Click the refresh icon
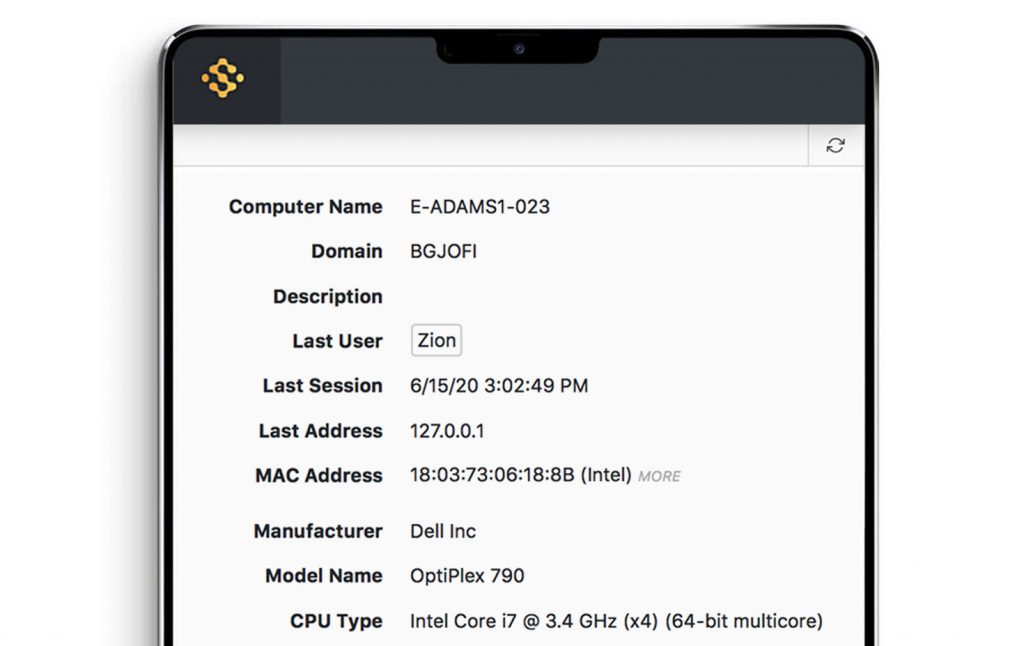The image size is (1024, 646). [x=835, y=146]
